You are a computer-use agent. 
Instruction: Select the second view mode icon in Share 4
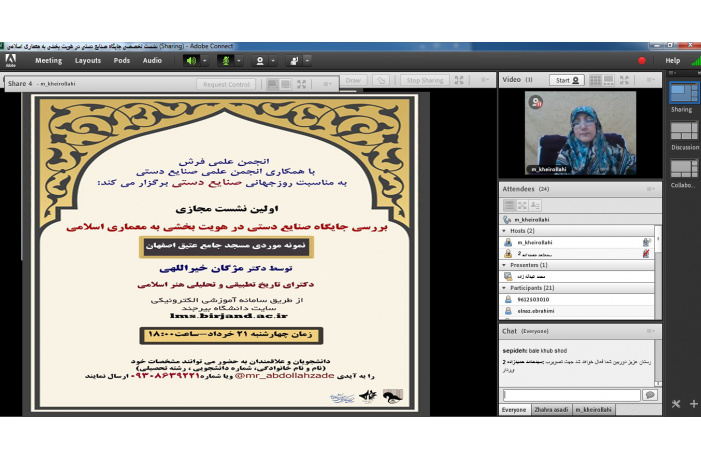pyautogui.click(x=286, y=84)
